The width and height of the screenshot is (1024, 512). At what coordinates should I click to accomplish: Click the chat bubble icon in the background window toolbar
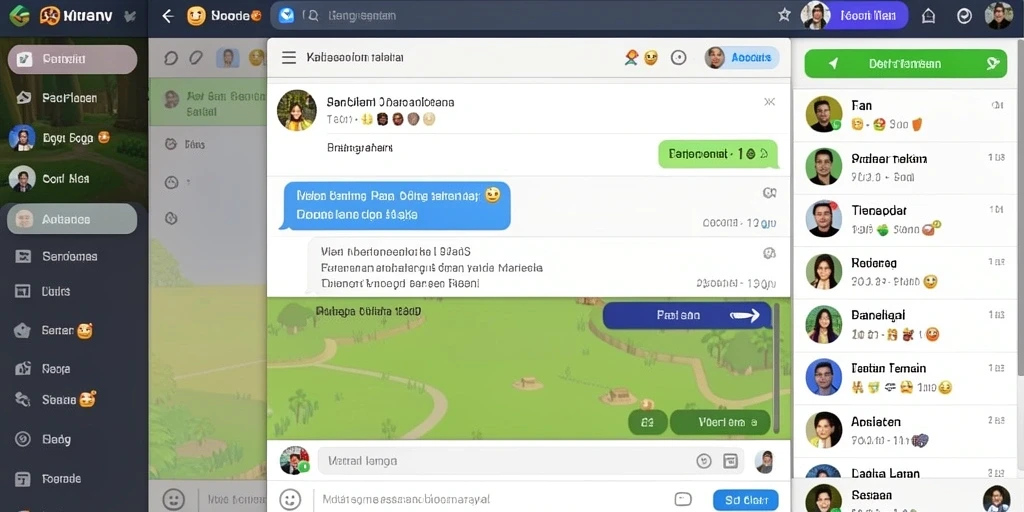(171, 58)
